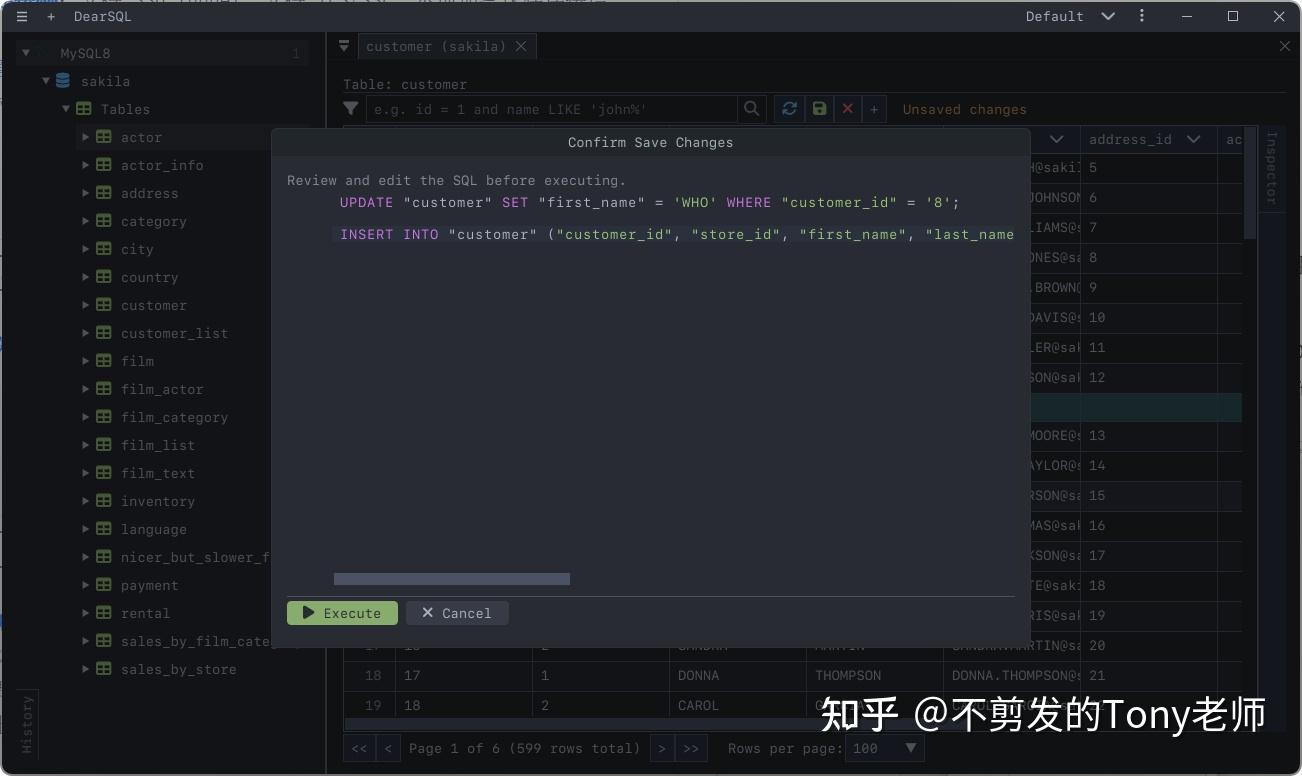
Task: Expand the actor table node
Action: 86,137
